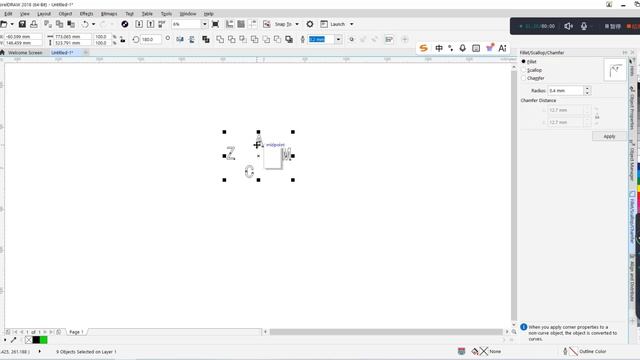The height and width of the screenshot is (360, 640).
Task: Click the Create boundary icon
Action: tap(289, 40)
